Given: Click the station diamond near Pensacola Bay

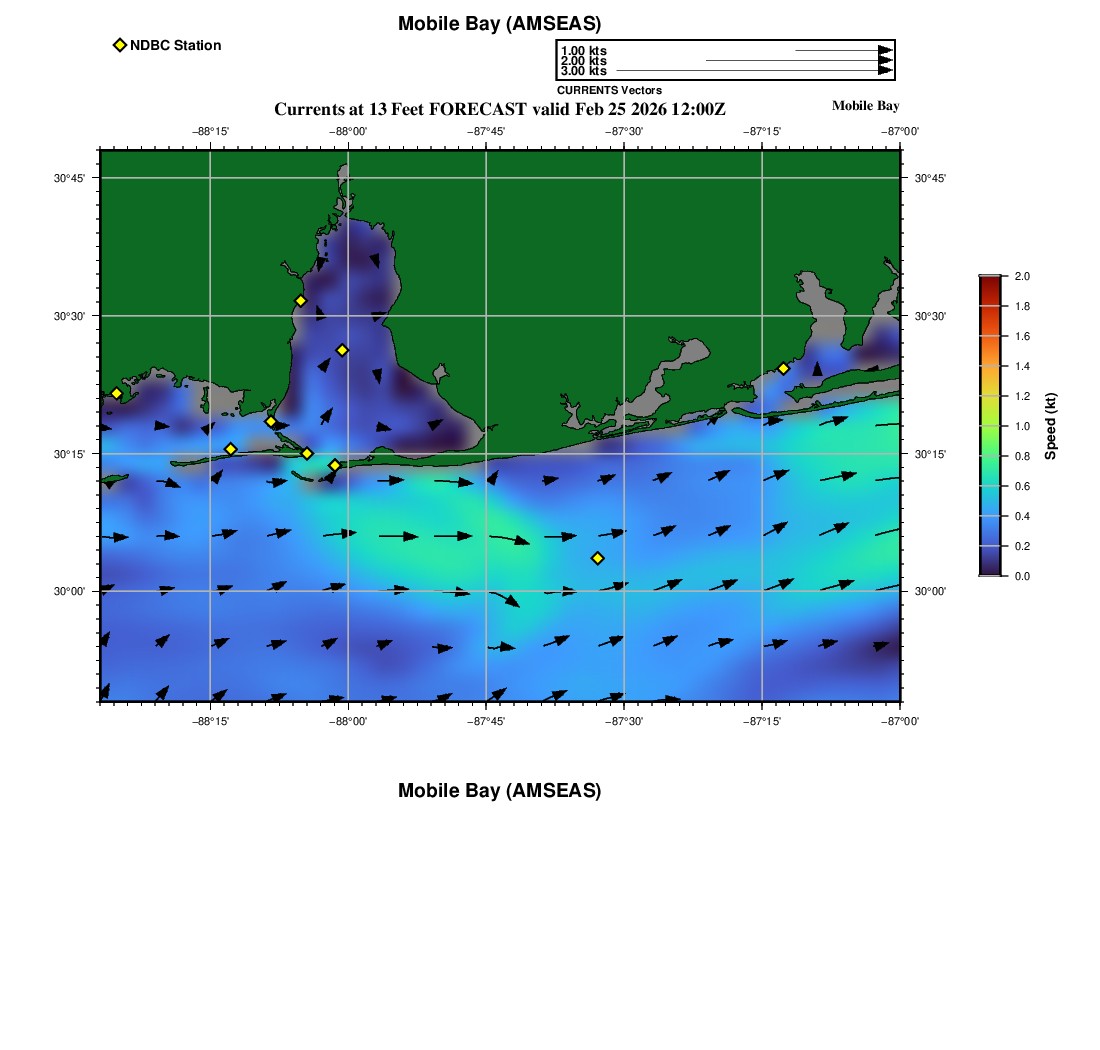Looking at the screenshot, I should (783, 369).
